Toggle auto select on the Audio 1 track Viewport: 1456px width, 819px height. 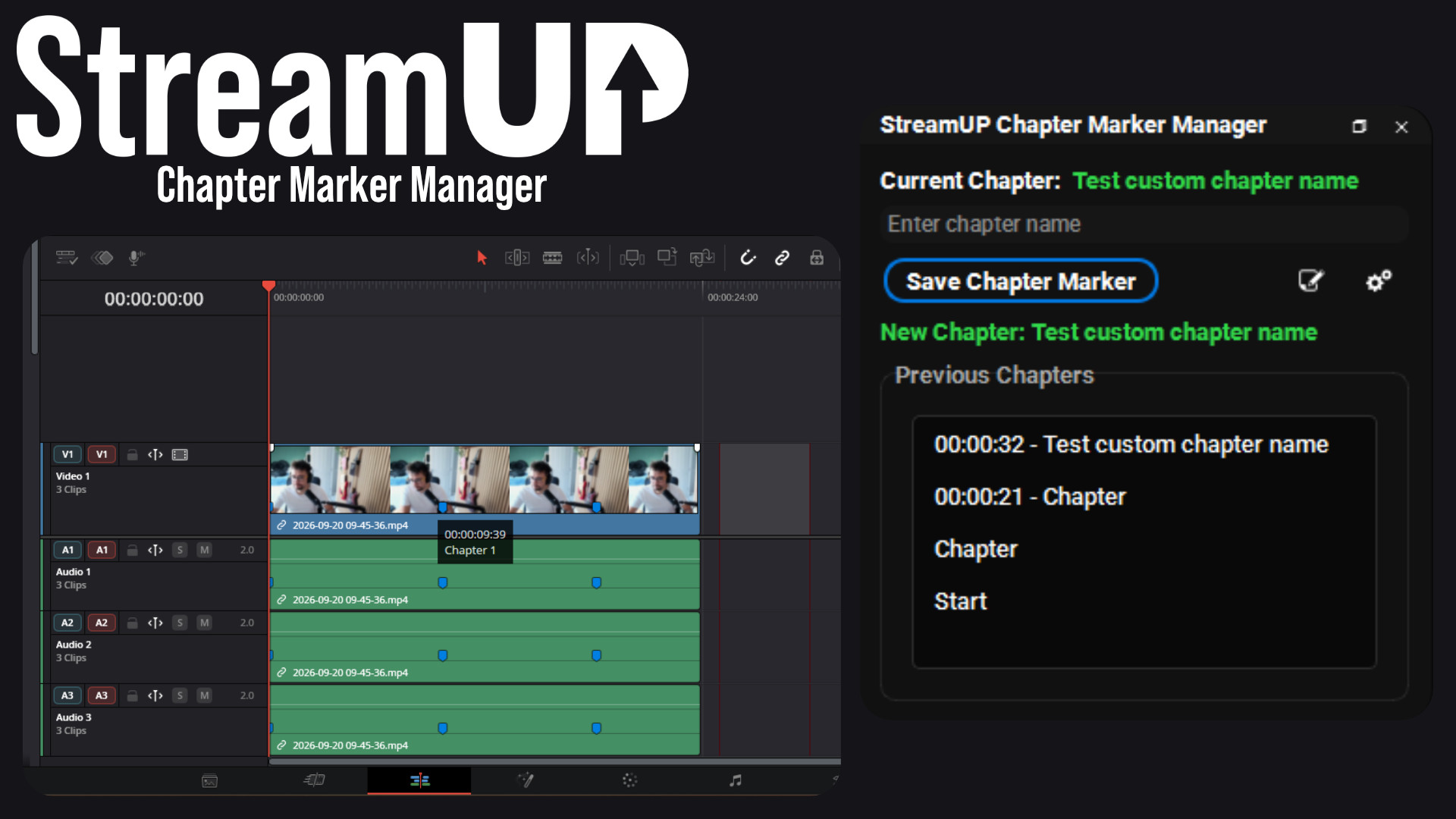(x=155, y=551)
